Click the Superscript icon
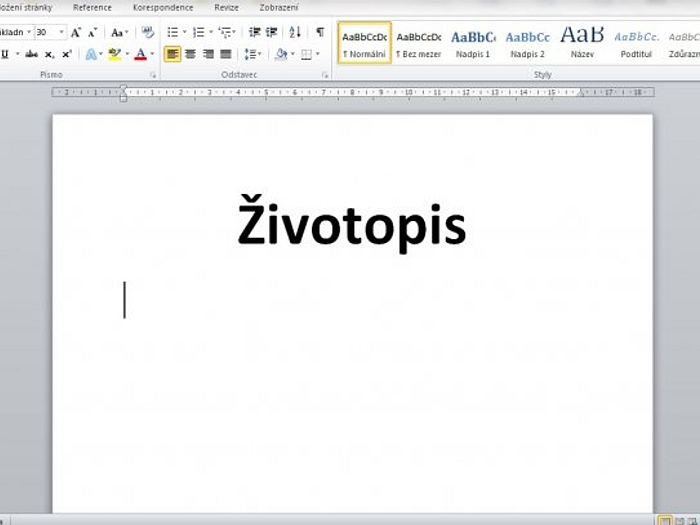Image resolution: width=700 pixels, height=525 pixels. 66,54
